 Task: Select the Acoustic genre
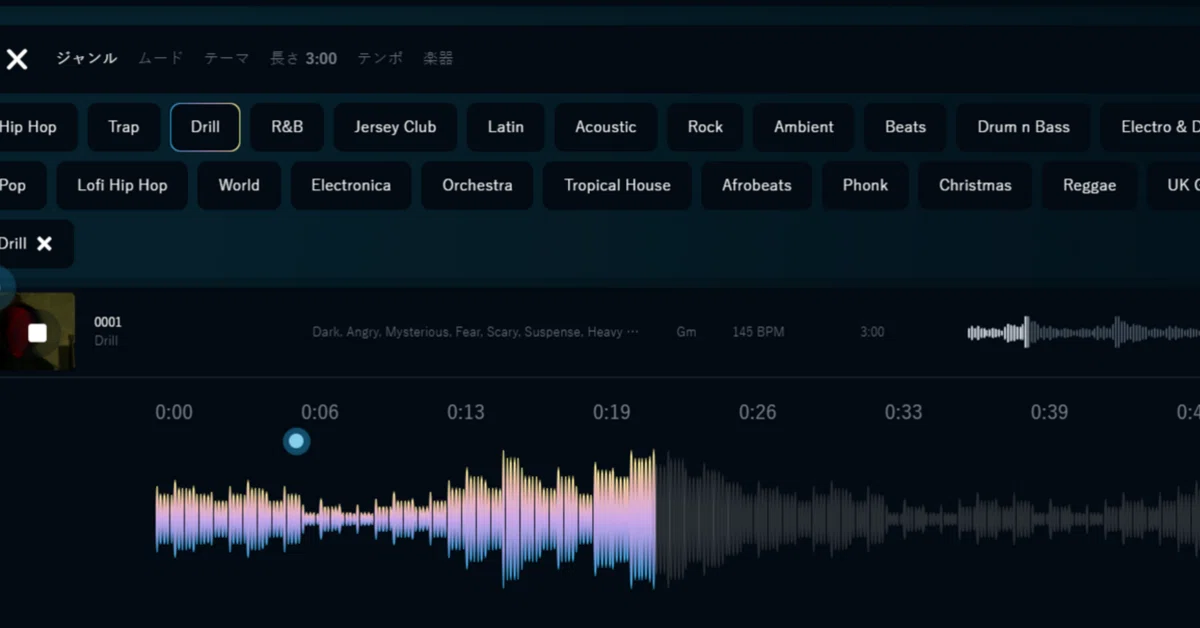coord(606,127)
